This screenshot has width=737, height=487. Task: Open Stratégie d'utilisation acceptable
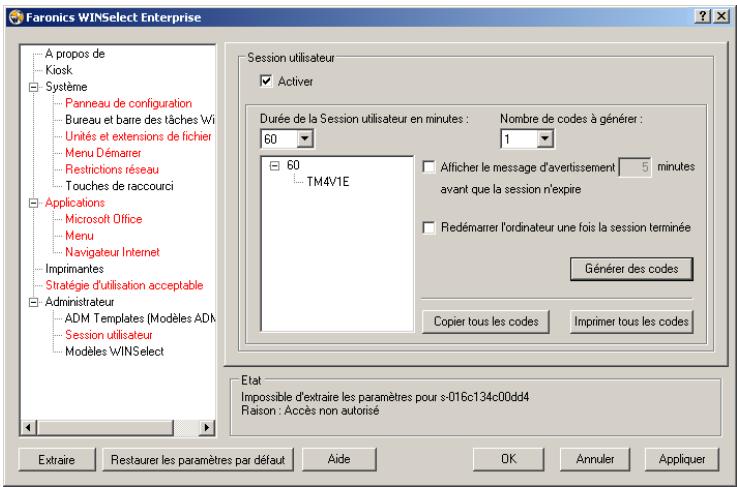coord(124,285)
